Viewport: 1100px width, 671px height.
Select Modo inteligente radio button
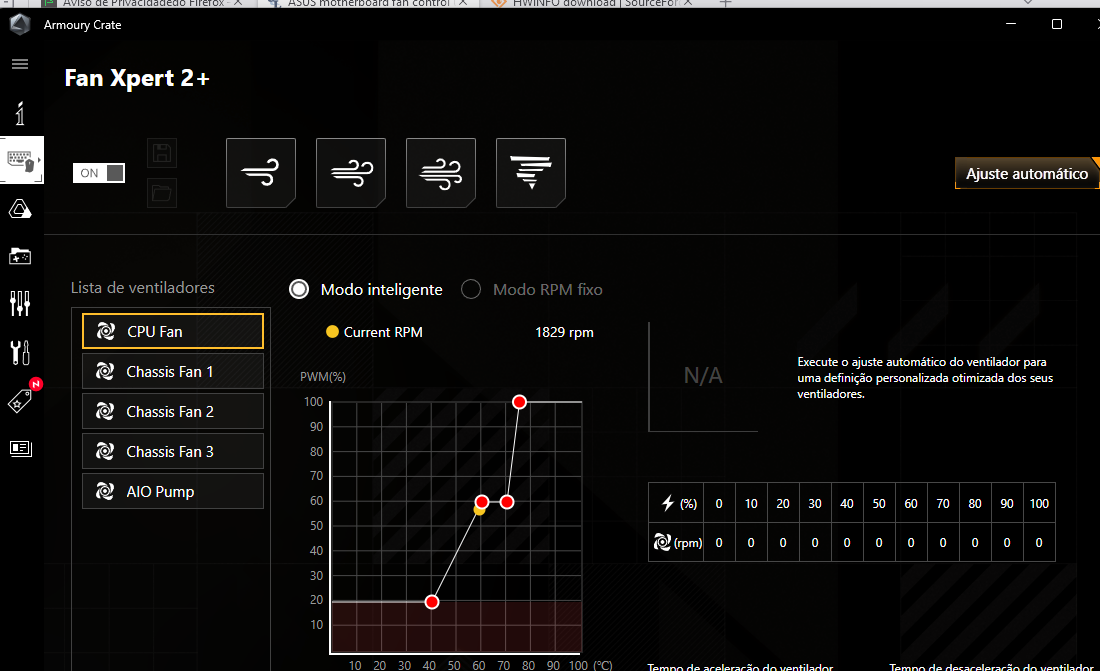click(299, 289)
